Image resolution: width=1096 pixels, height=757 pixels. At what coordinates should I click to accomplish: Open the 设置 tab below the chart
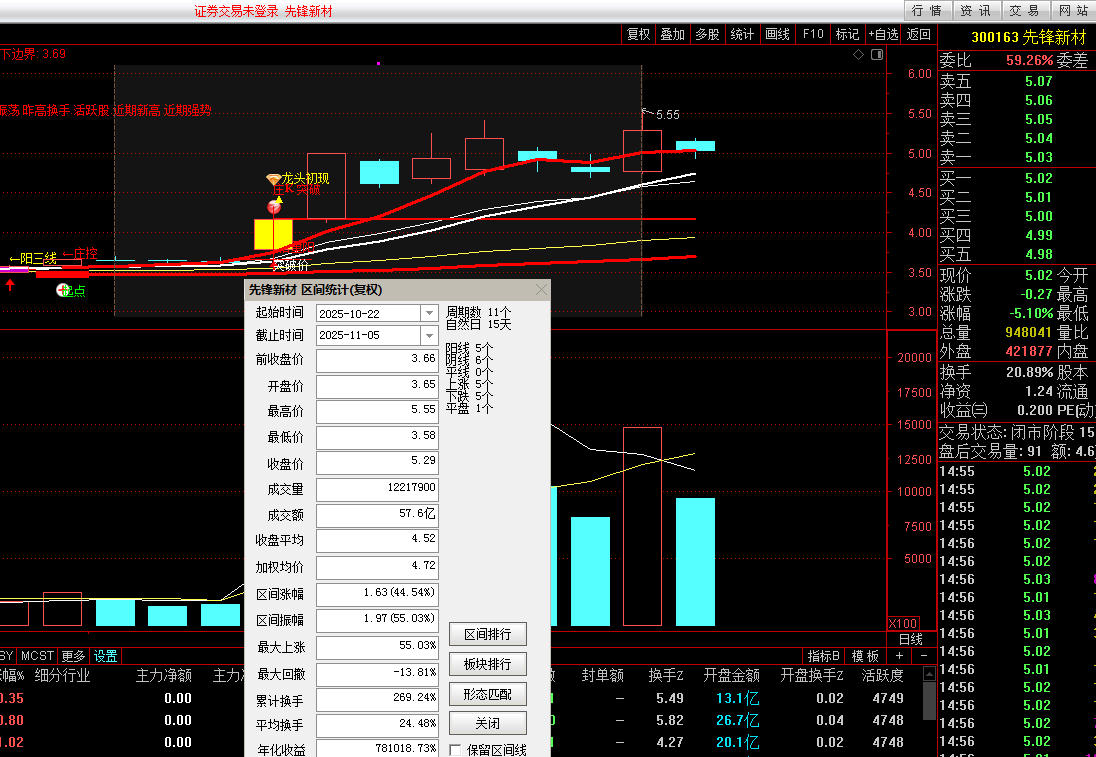point(105,656)
